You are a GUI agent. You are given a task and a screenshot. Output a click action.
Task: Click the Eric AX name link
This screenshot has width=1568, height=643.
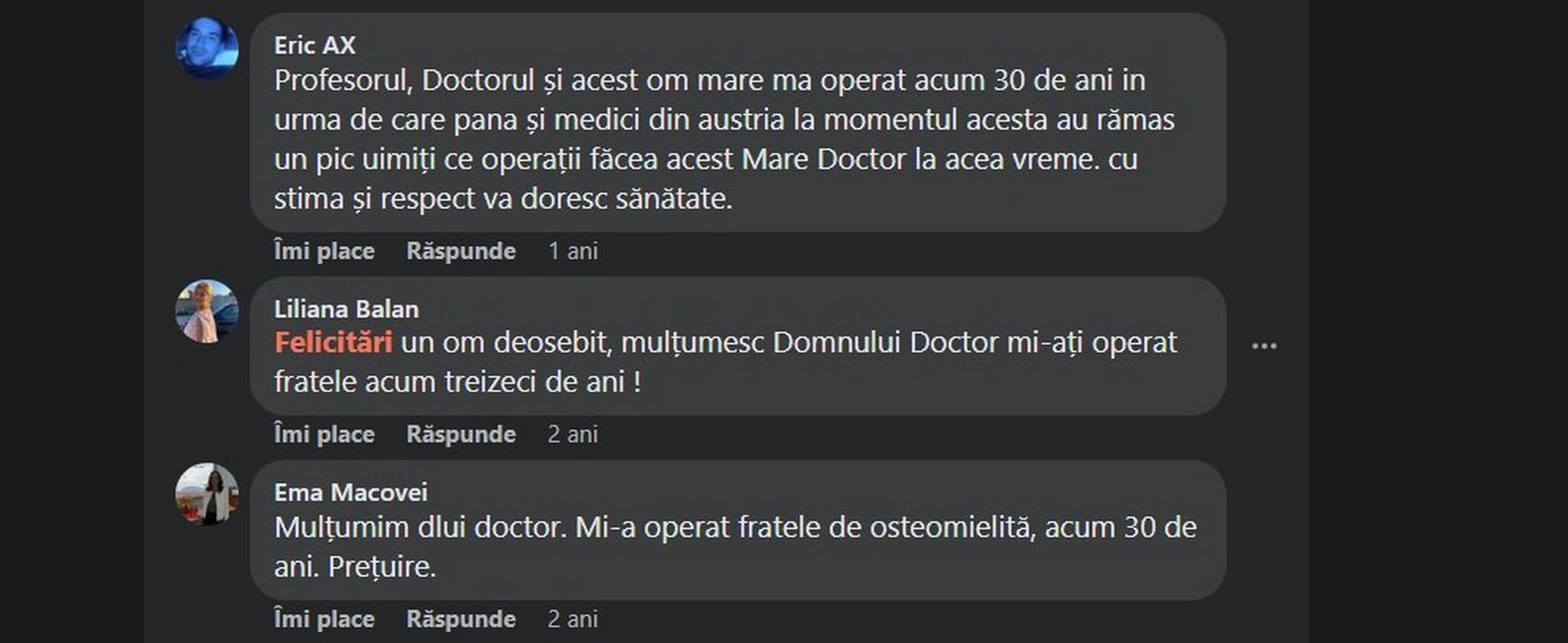click(x=314, y=45)
